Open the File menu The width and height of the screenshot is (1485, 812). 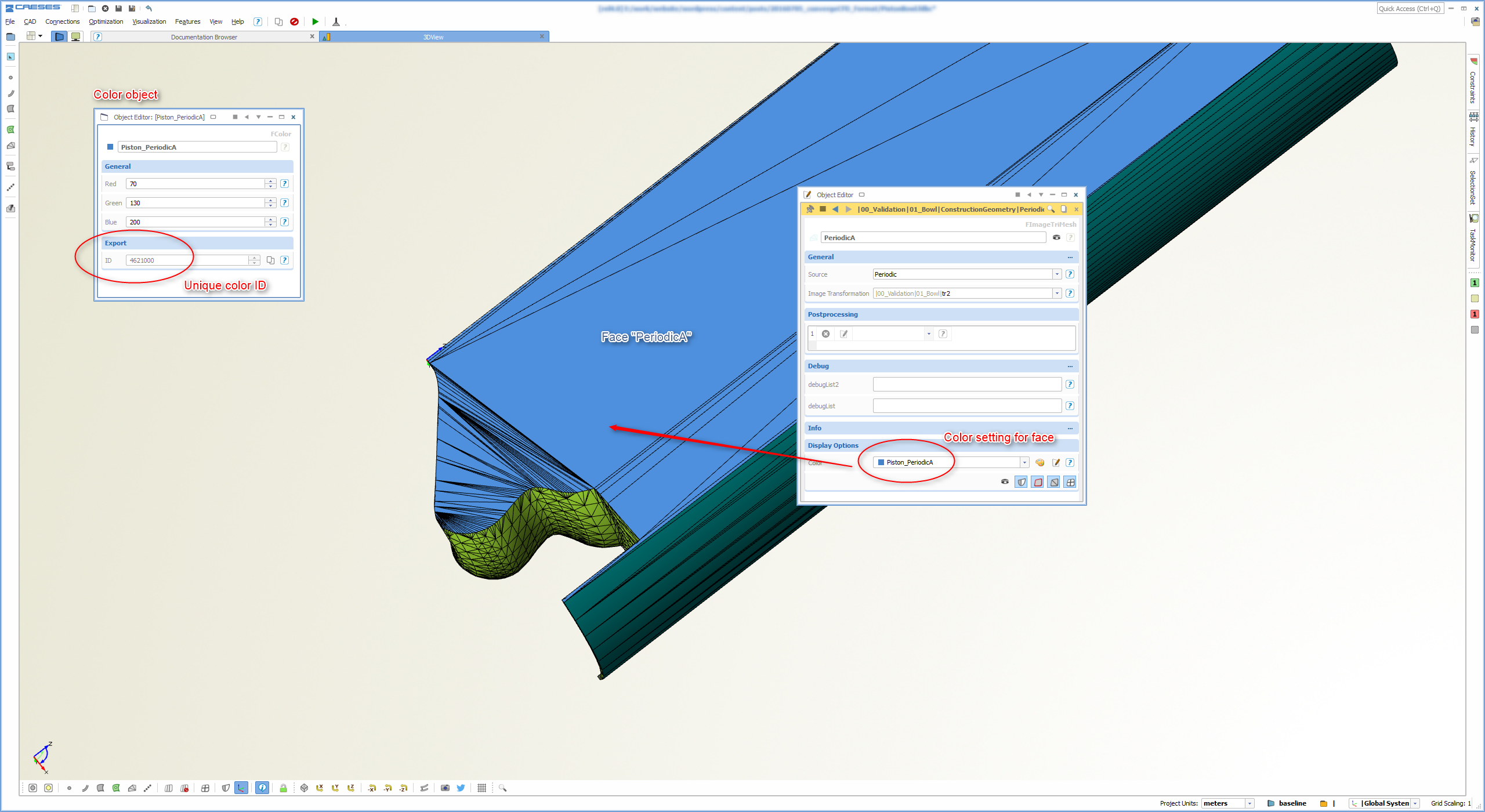pos(10,21)
